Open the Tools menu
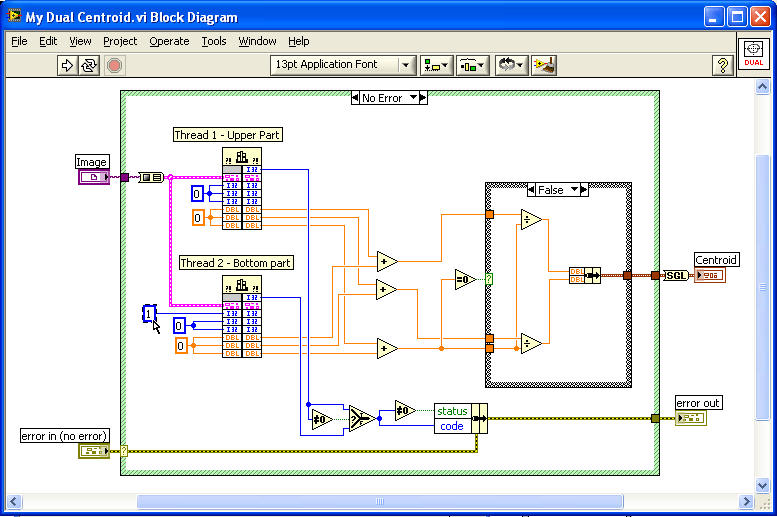 tap(214, 41)
